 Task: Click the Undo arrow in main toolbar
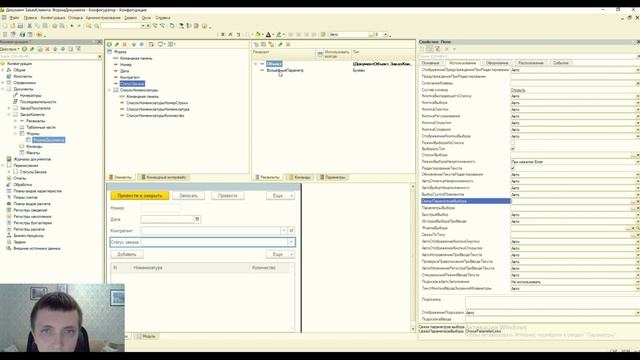pyautogui.click(x=72, y=26)
